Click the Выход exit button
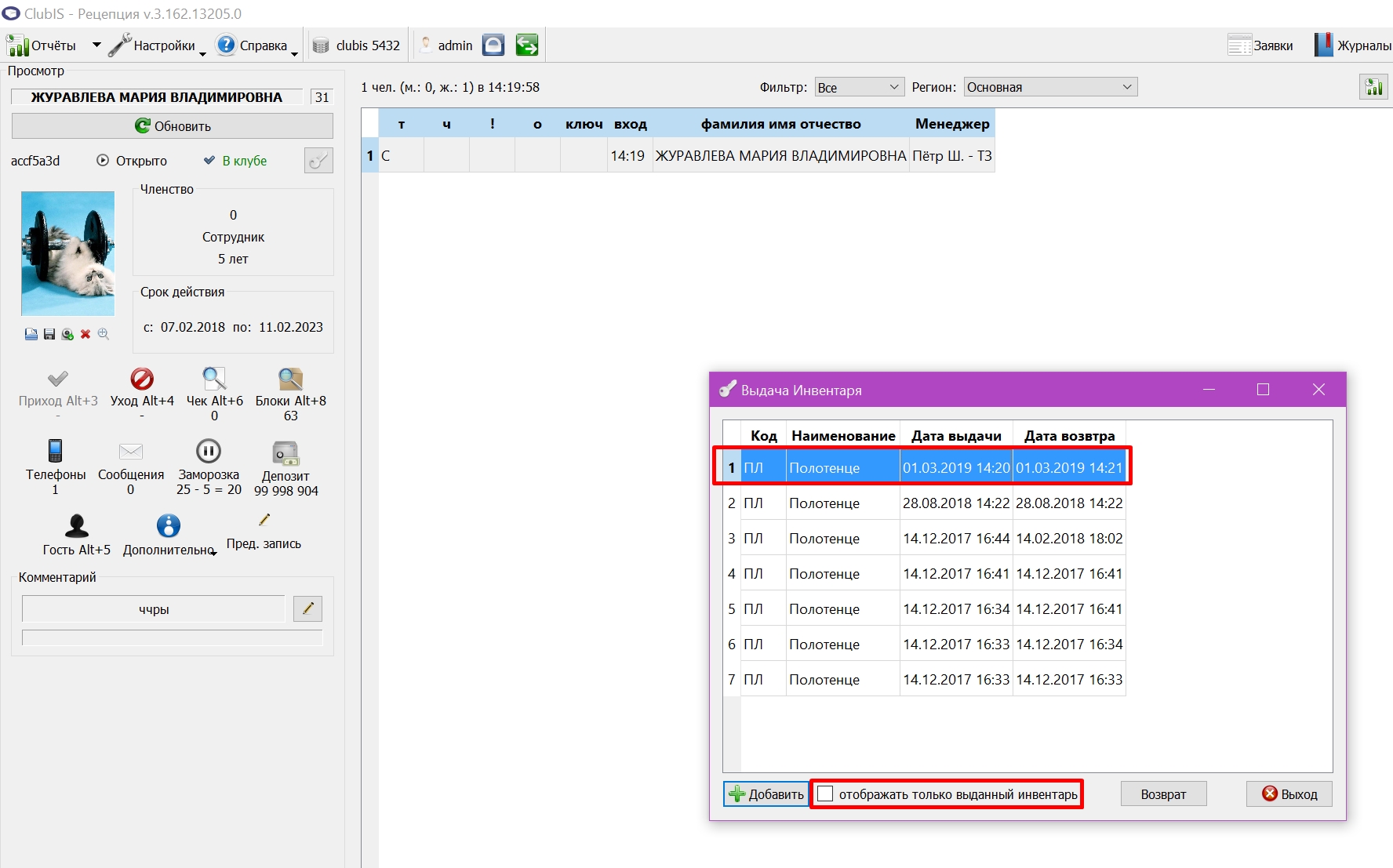1393x868 pixels. (x=1289, y=794)
